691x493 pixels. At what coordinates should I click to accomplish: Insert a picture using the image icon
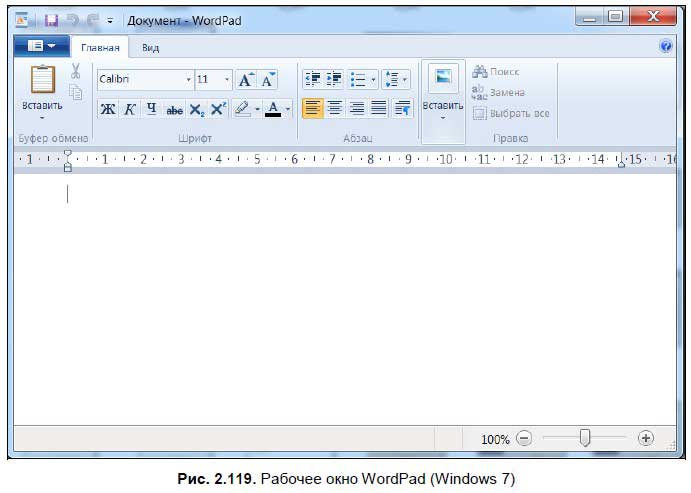[x=443, y=77]
